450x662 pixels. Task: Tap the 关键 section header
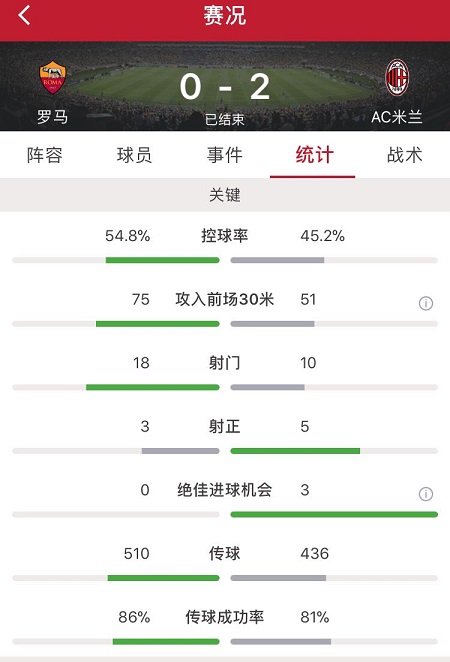(225, 195)
